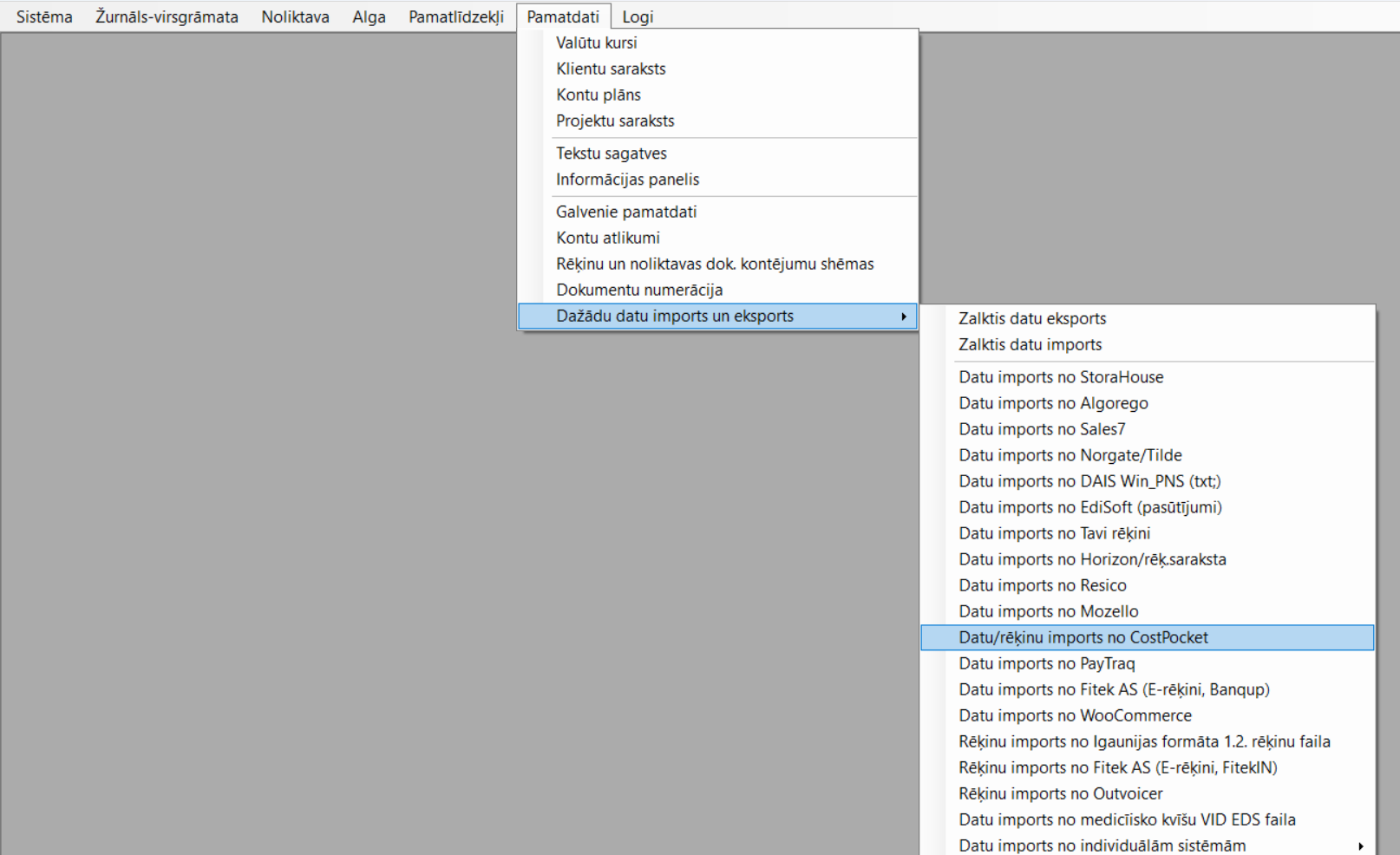The height and width of the screenshot is (855, 1400).
Task: Choose Dokumentu numerācija
Action: coord(717,290)
